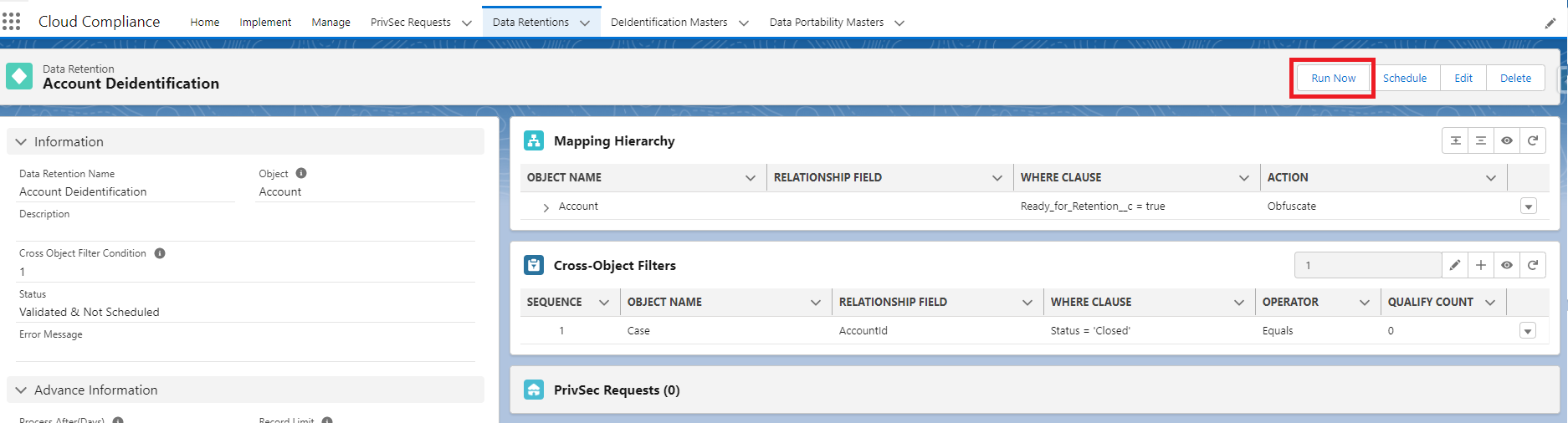This screenshot has width=1568, height=423.
Task: Open Data Portability Masters tab
Action: [827, 23]
